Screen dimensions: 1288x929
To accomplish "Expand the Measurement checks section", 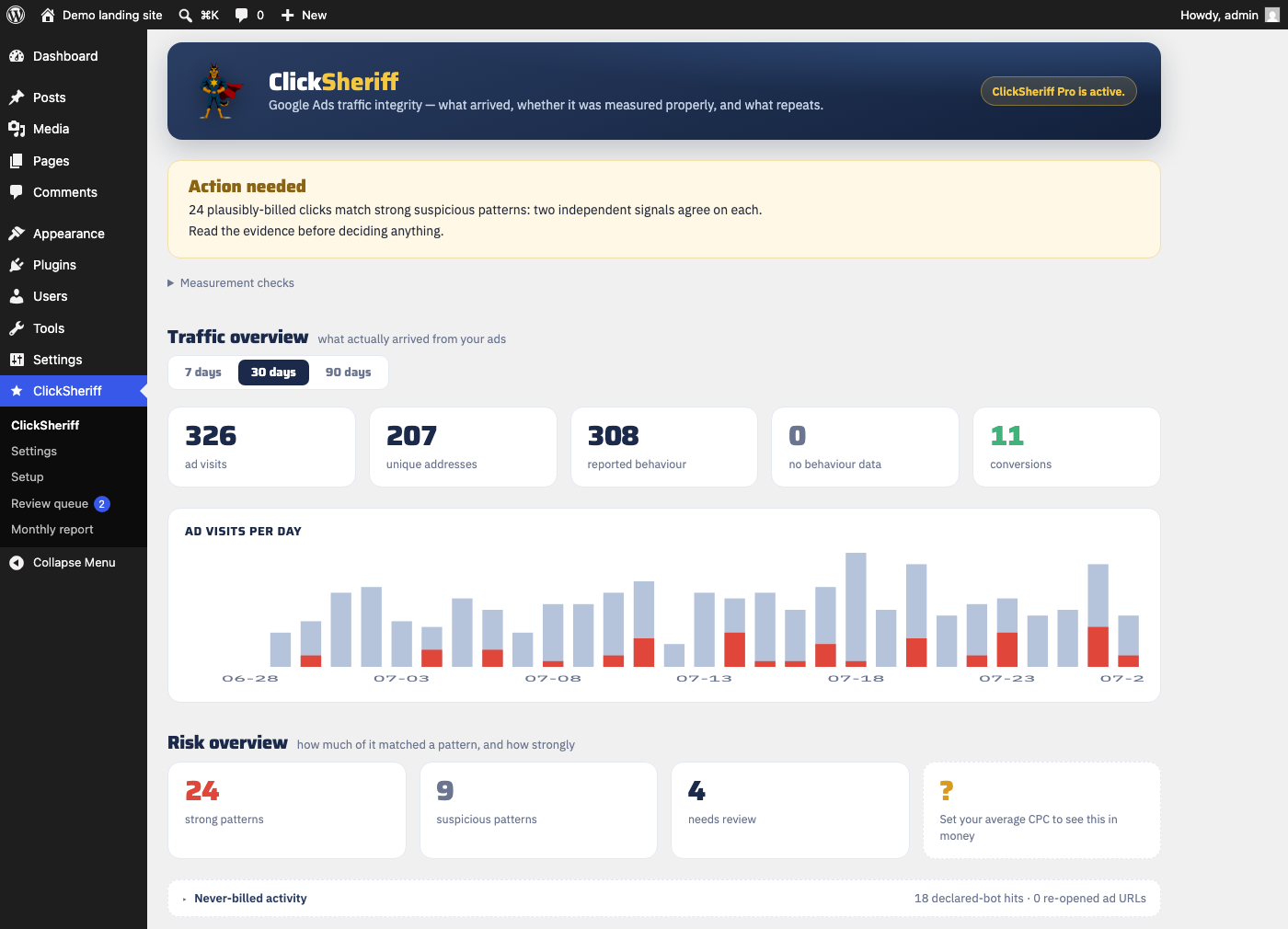I will pos(231,282).
